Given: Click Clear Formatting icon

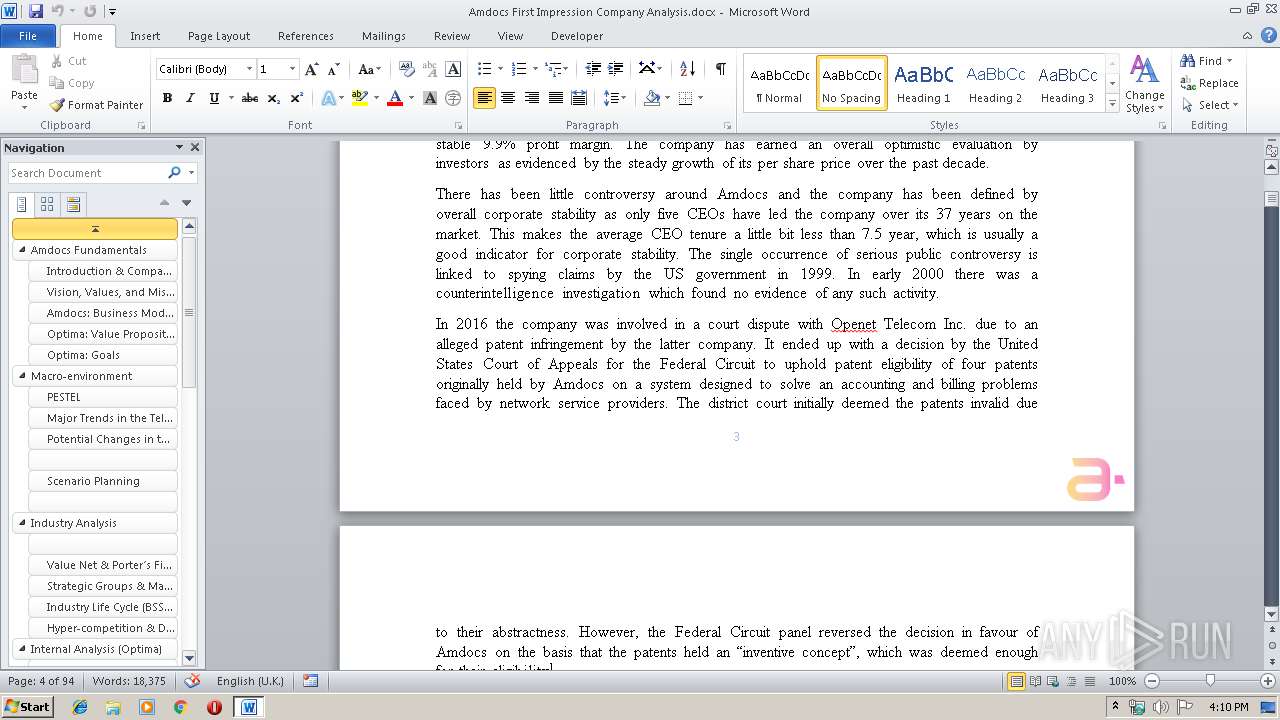Looking at the screenshot, I should pyautogui.click(x=406, y=69).
